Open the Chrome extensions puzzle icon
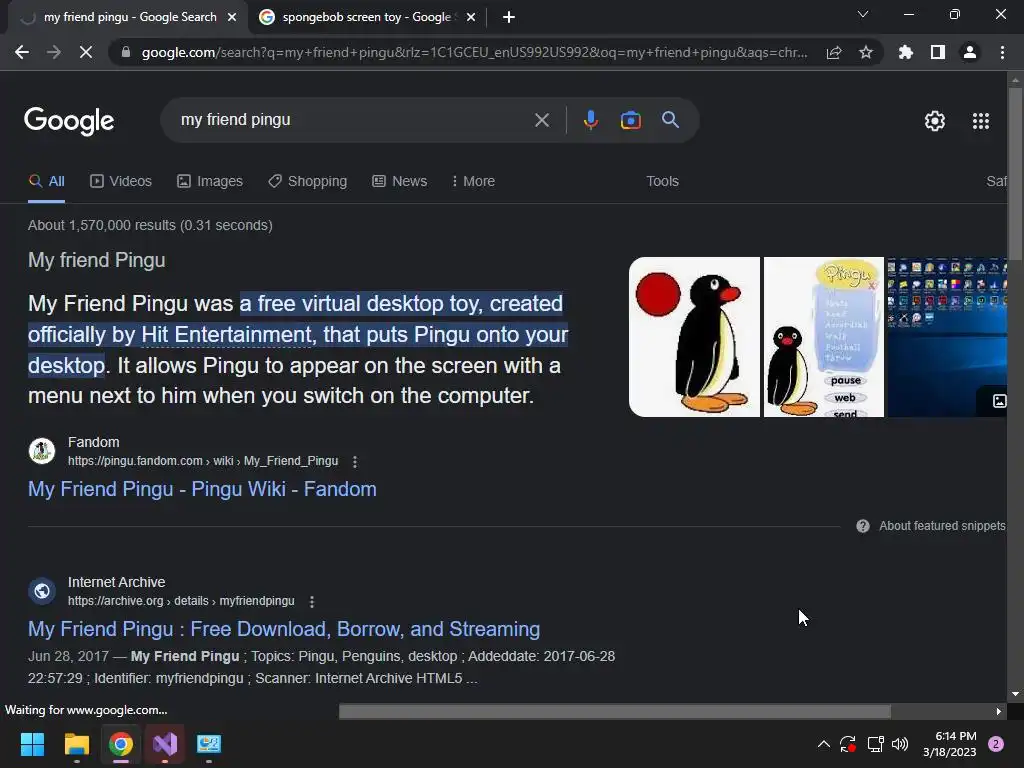The height and width of the screenshot is (768, 1024). point(906,52)
